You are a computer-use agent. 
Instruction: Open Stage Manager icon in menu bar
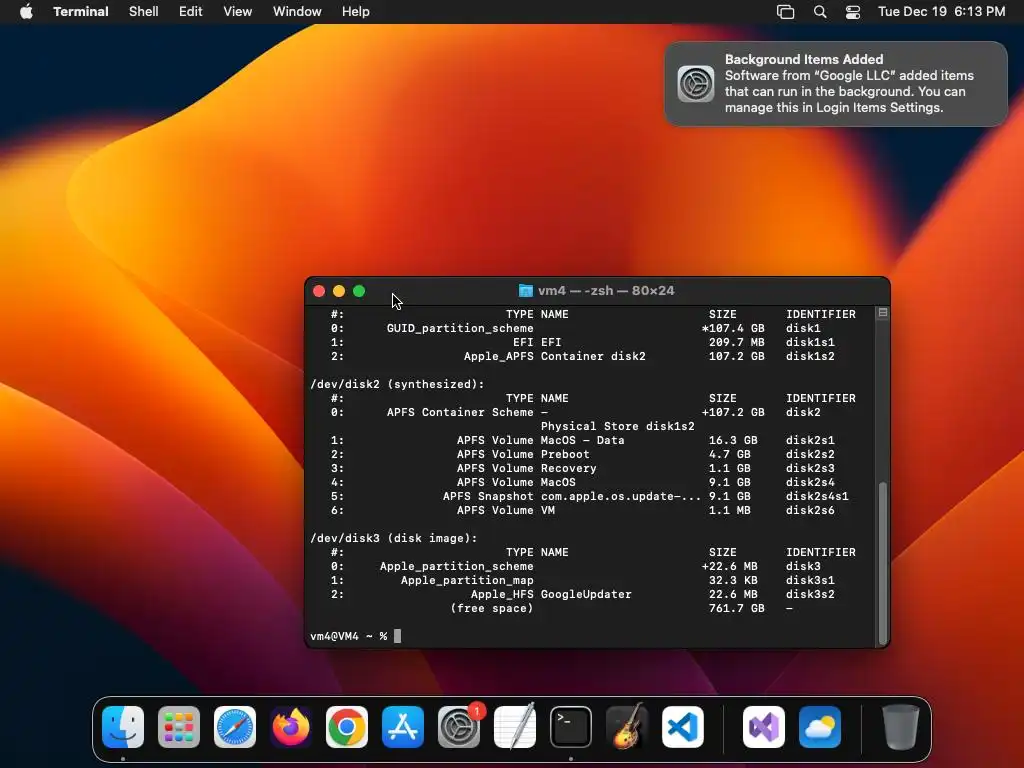pyautogui.click(x=786, y=12)
